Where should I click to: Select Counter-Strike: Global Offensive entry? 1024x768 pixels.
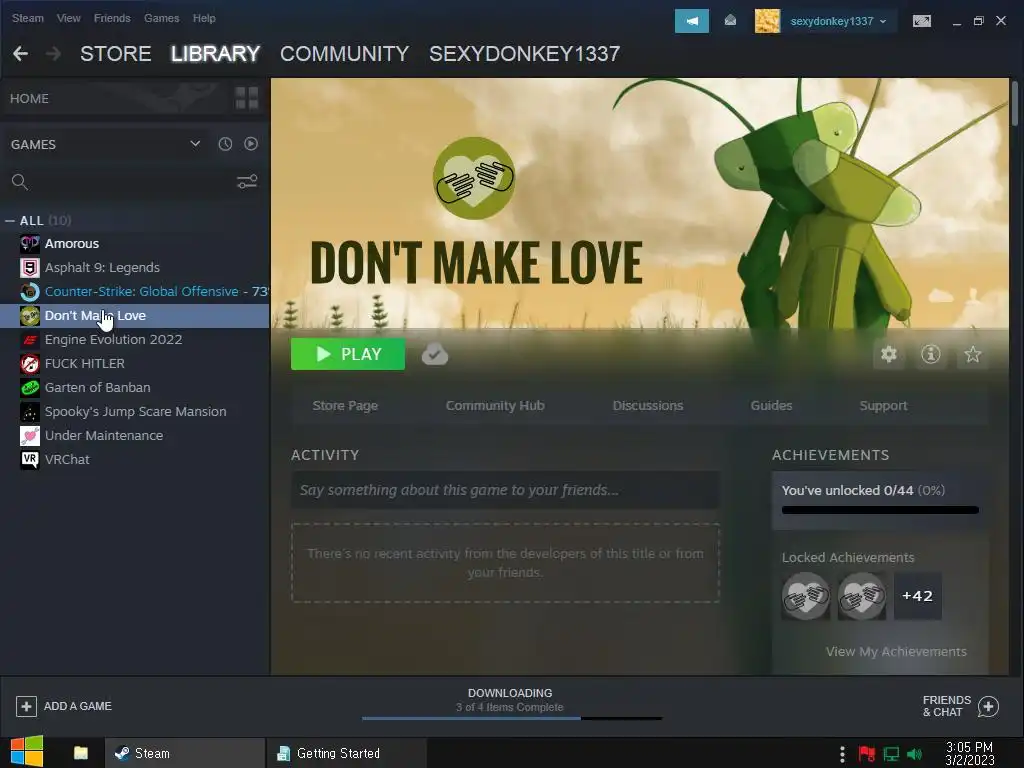tap(135, 291)
